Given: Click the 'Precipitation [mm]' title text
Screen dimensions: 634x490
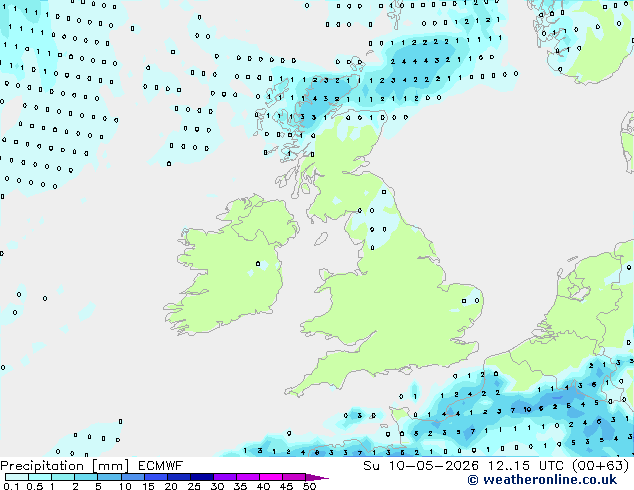Looking at the screenshot, I should 65,466.
